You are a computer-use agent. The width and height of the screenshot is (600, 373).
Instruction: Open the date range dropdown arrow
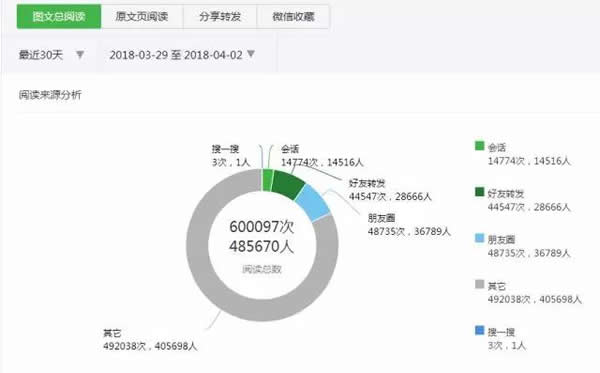coord(251,54)
